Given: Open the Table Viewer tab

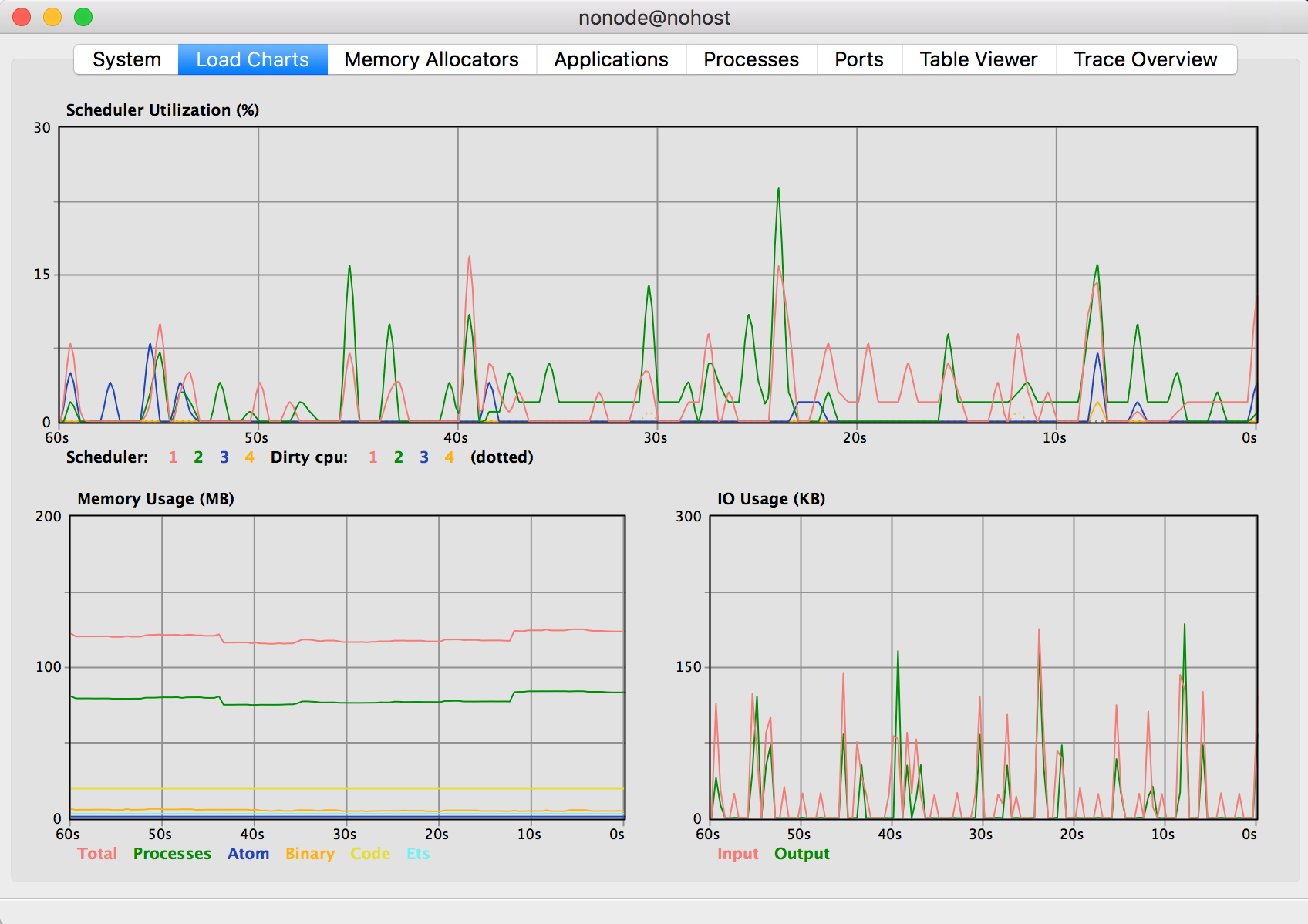Looking at the screenshot, I should coord(979,59).
